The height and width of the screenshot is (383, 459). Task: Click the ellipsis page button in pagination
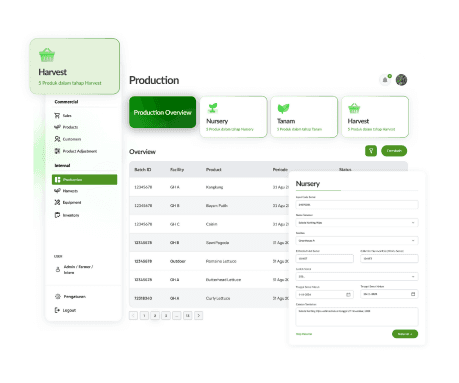177,315
